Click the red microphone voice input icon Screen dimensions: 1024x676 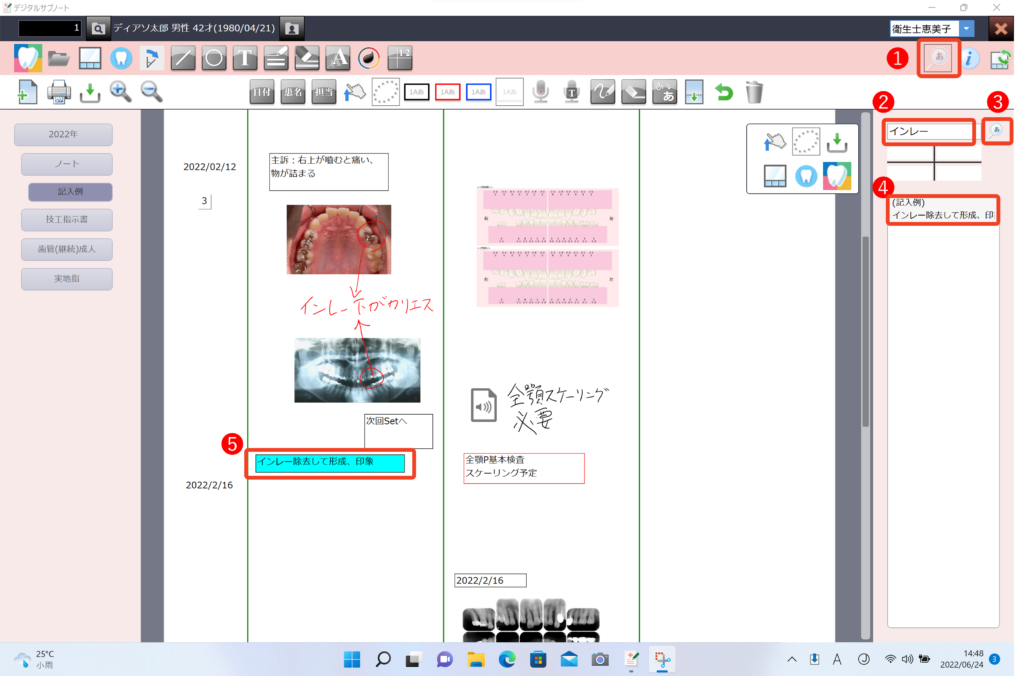541,92
